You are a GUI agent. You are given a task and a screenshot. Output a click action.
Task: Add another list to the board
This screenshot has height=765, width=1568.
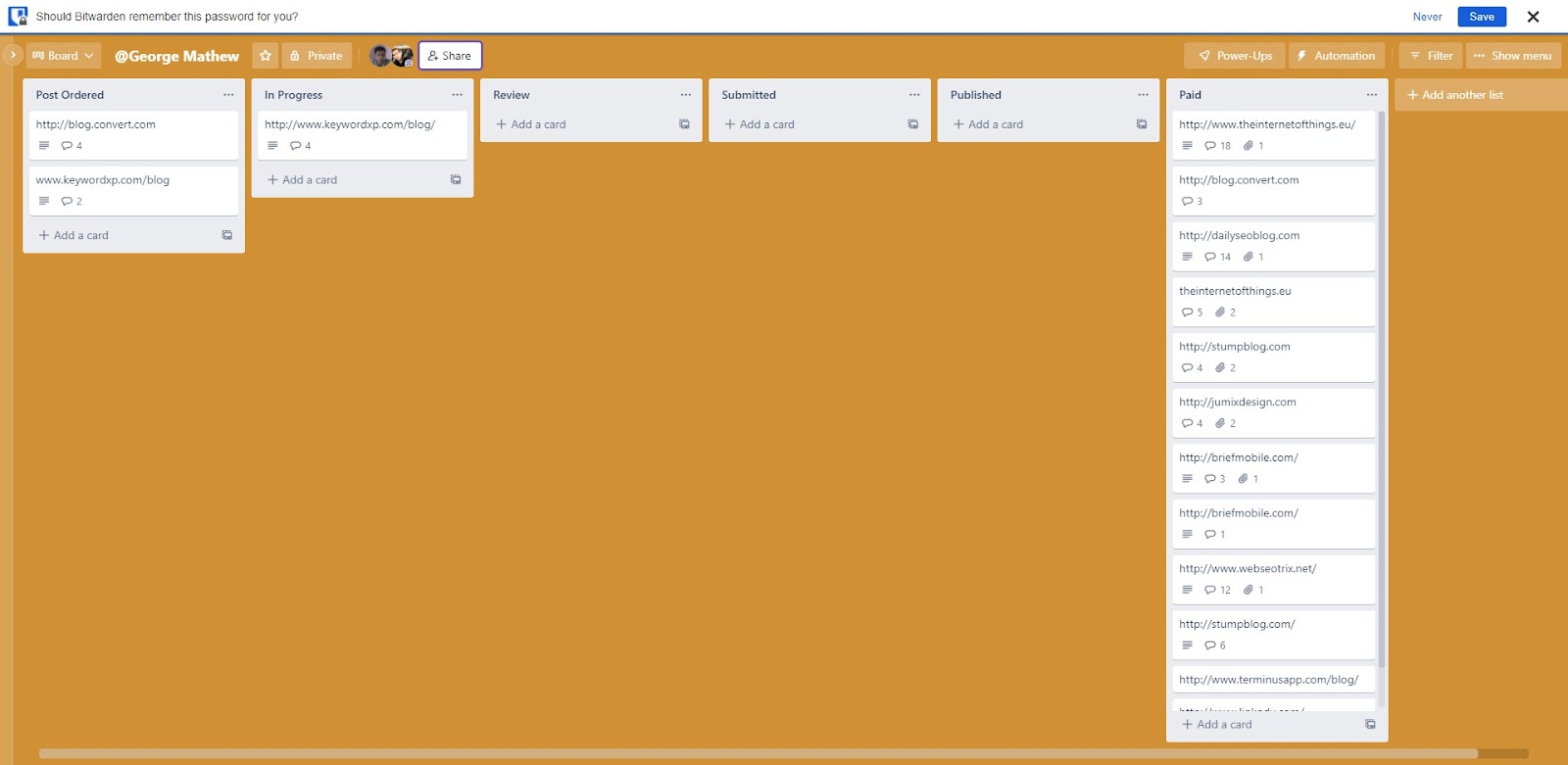pos(1481,95)
